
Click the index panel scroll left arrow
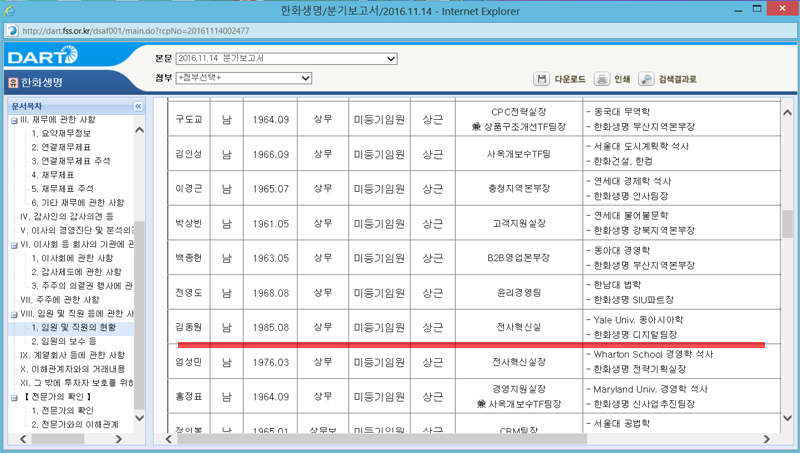click(23, 439)
